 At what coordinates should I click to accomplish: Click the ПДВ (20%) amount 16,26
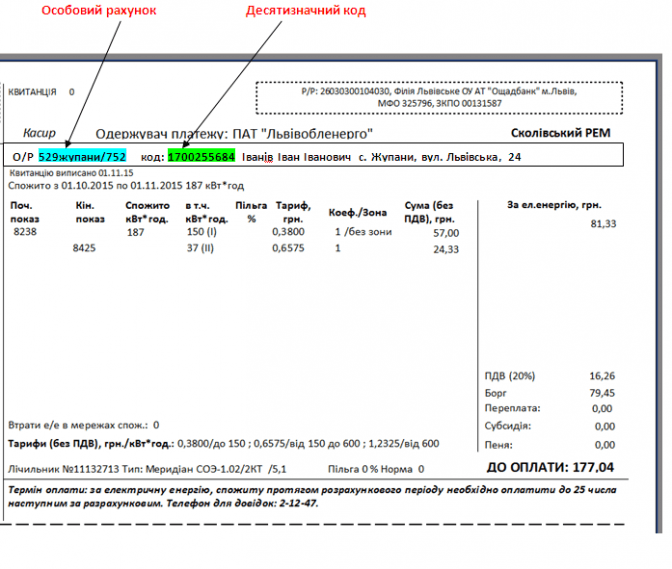tap(602, 376)
